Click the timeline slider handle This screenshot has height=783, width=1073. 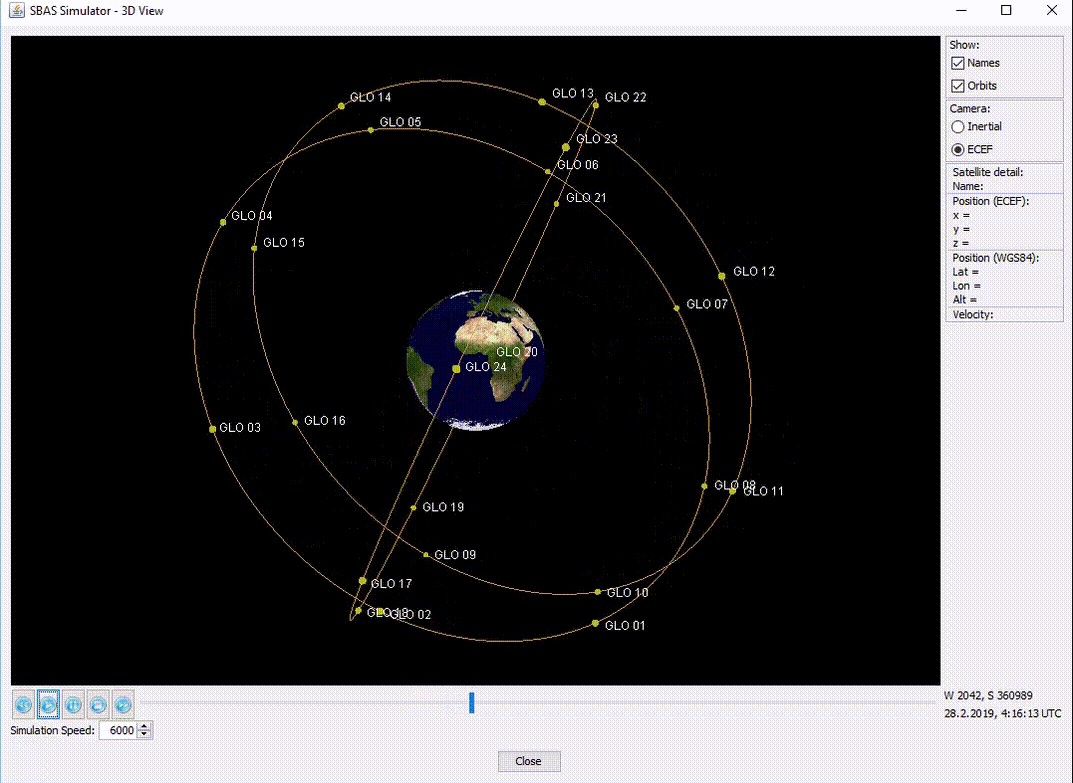(x=472, y=703)
